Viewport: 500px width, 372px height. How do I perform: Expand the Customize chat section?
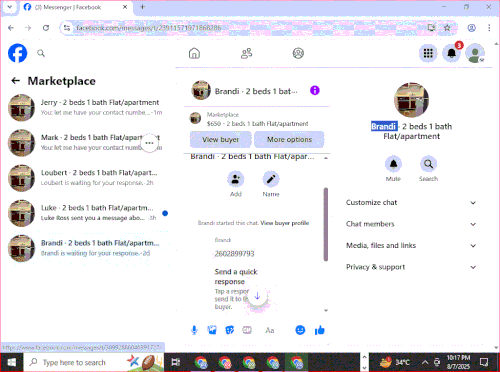411,203
